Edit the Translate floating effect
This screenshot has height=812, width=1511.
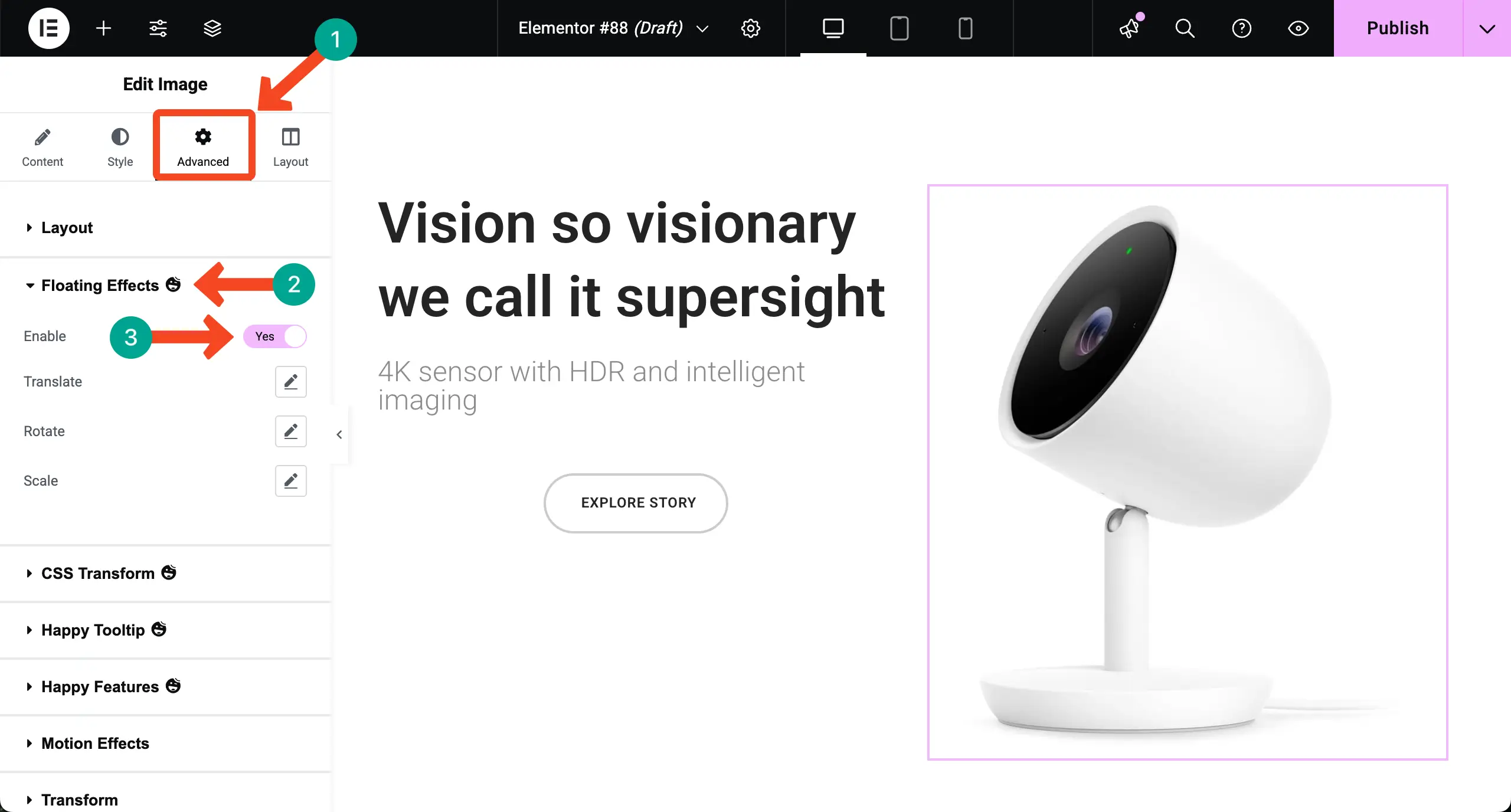(x=290, y=382)
